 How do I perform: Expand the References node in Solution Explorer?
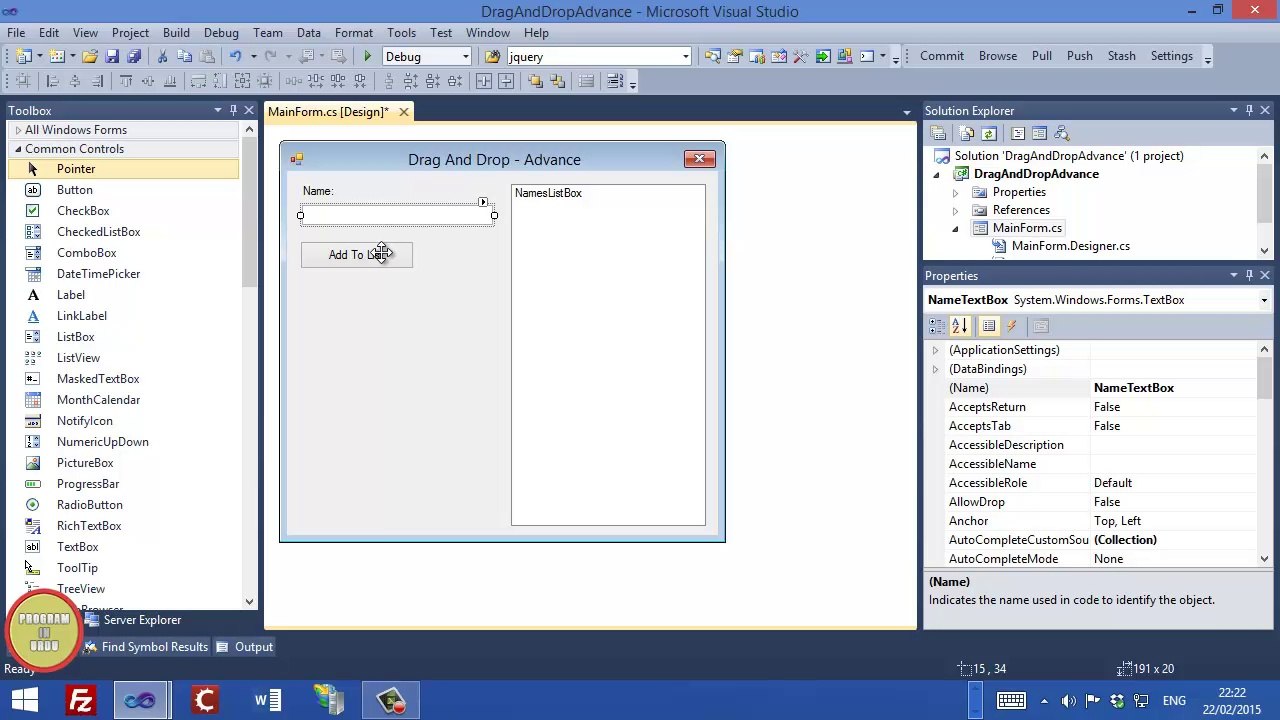pyautogui.click(x=955, y=210)
